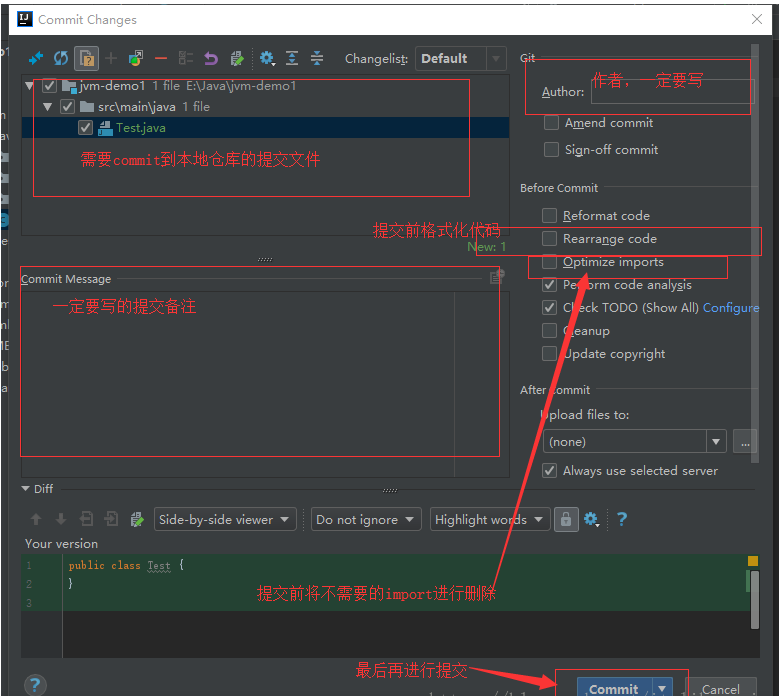Open commit message history icon
Image resolution: width=779 pixels, height=699 pixels.
pos(496,278)
